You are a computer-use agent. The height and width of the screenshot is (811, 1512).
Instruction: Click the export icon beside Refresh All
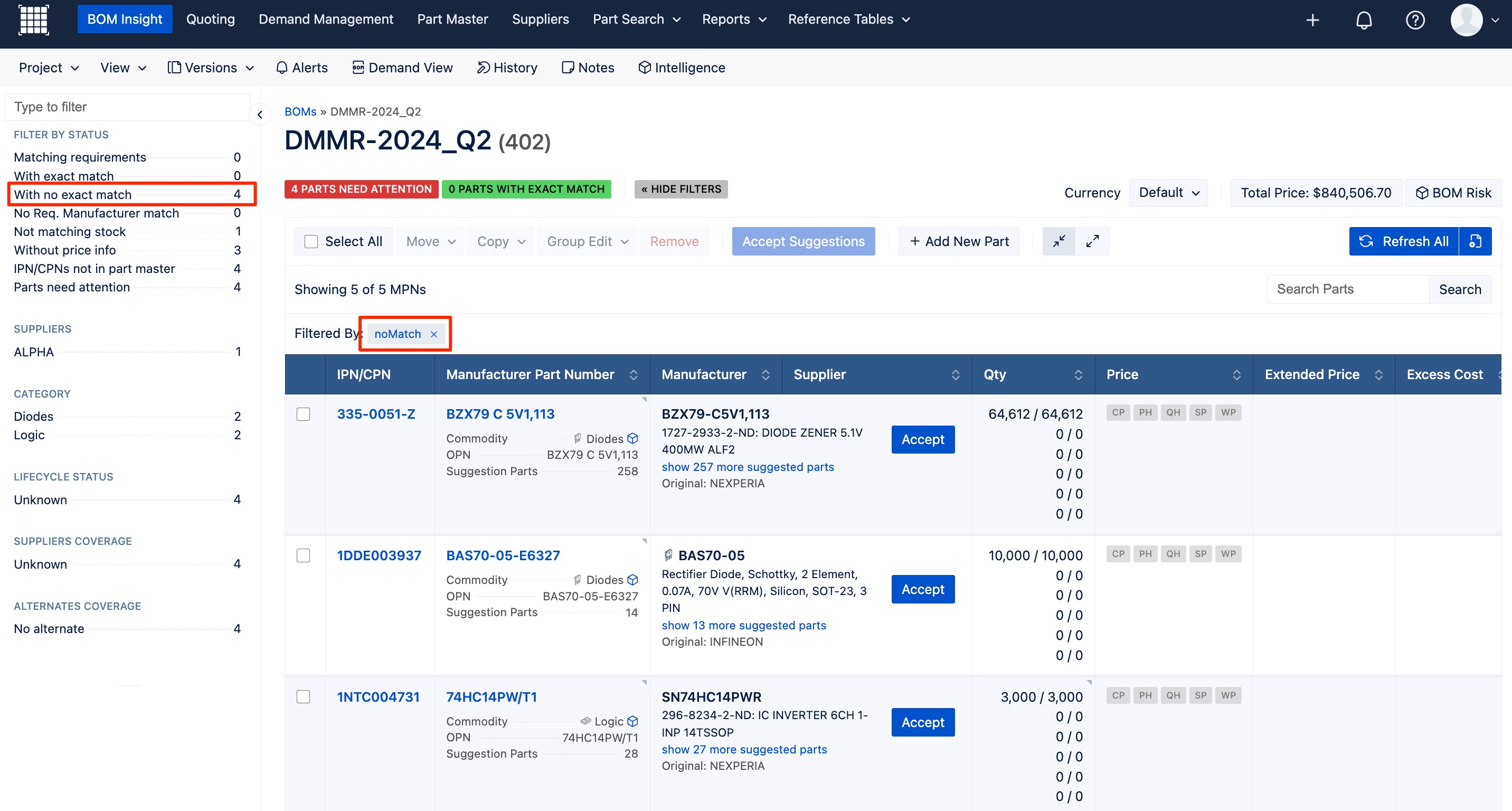point(1475,241)
